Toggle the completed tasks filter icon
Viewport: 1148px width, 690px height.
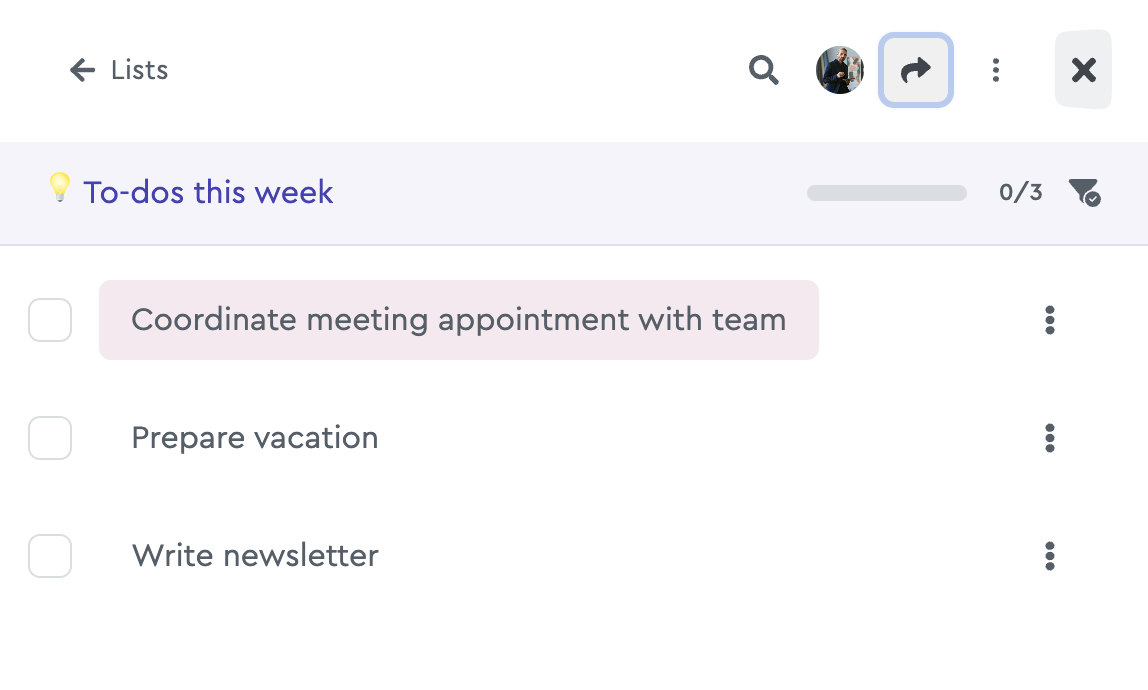1084,193
